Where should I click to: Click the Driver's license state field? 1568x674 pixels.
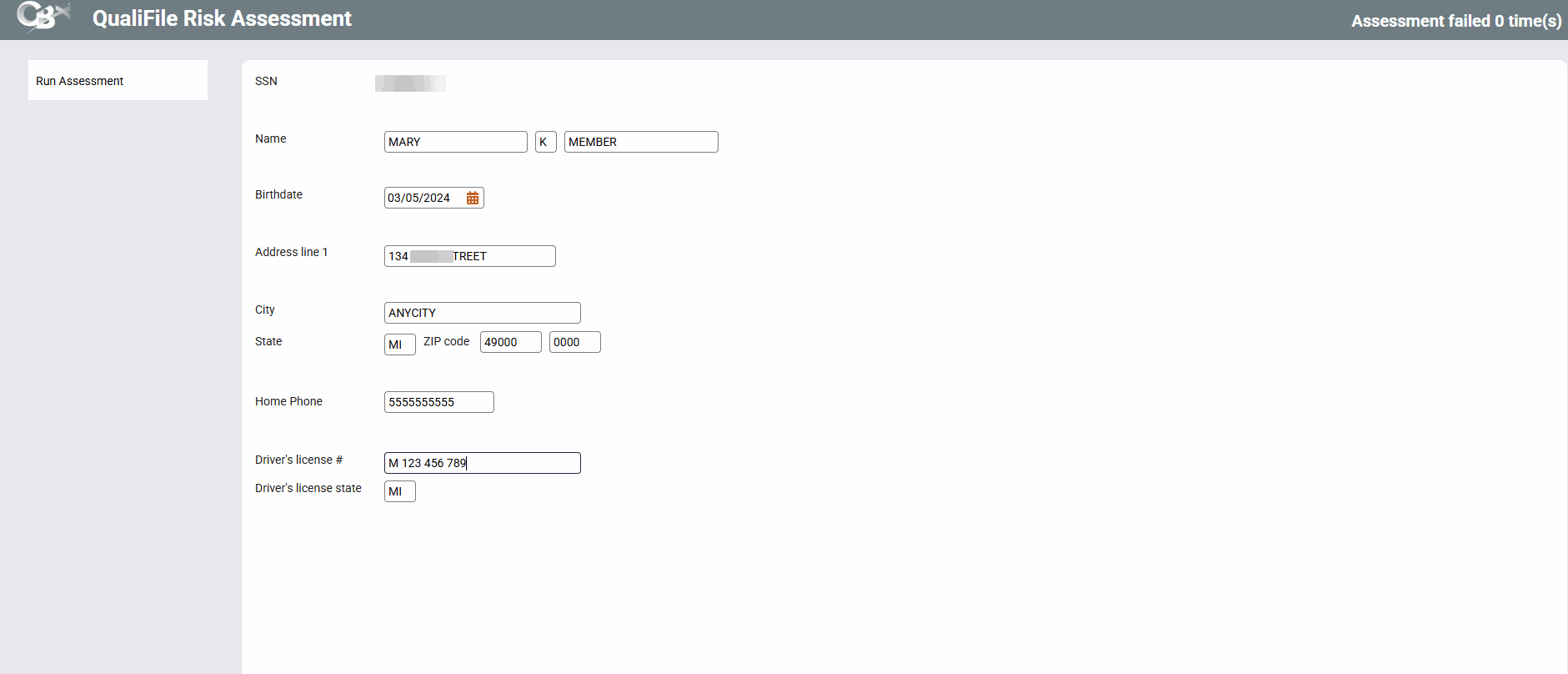click(399, 491)
